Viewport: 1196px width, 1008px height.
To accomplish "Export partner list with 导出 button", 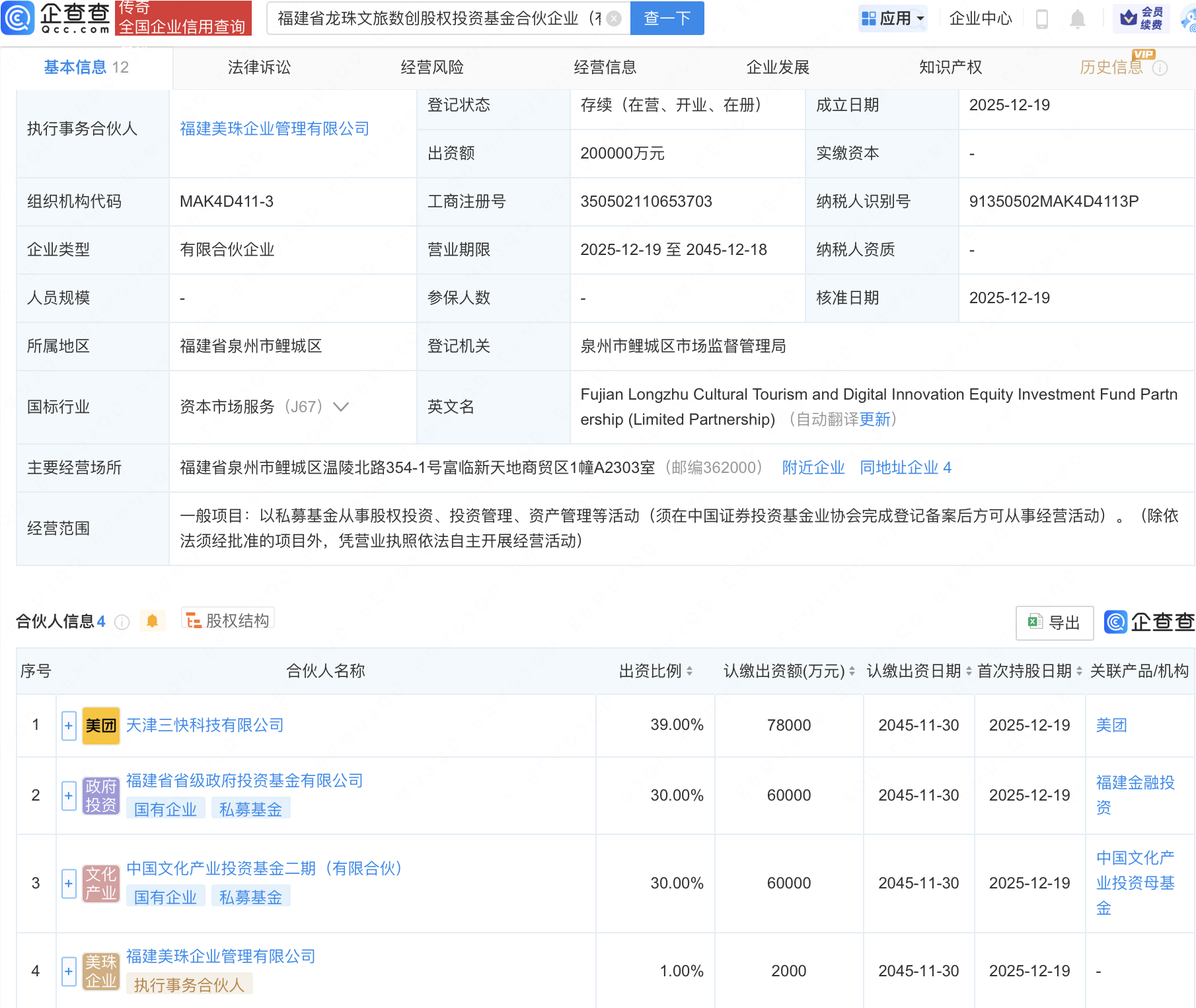I will [x=1054, y=622].
